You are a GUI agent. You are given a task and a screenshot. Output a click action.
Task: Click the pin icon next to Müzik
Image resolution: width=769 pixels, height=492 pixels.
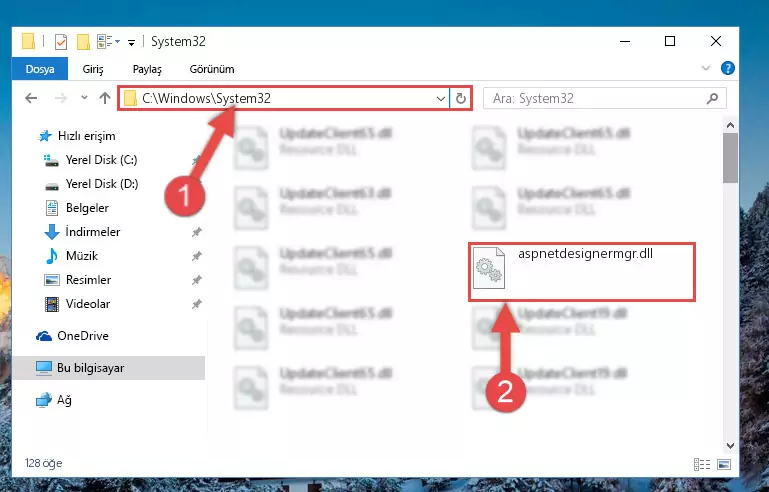pos(197,256)
